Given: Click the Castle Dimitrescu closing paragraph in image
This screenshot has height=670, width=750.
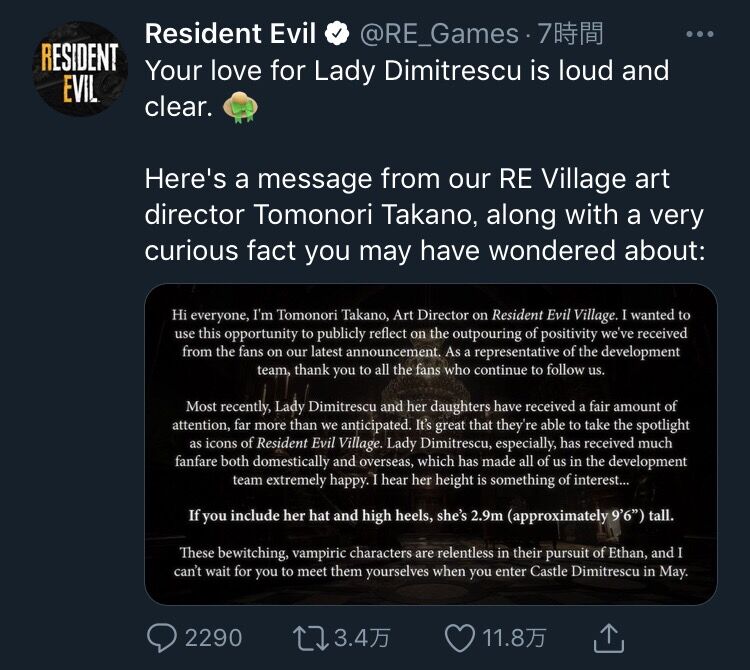Looking at the screenshot, I should point(431,562).
